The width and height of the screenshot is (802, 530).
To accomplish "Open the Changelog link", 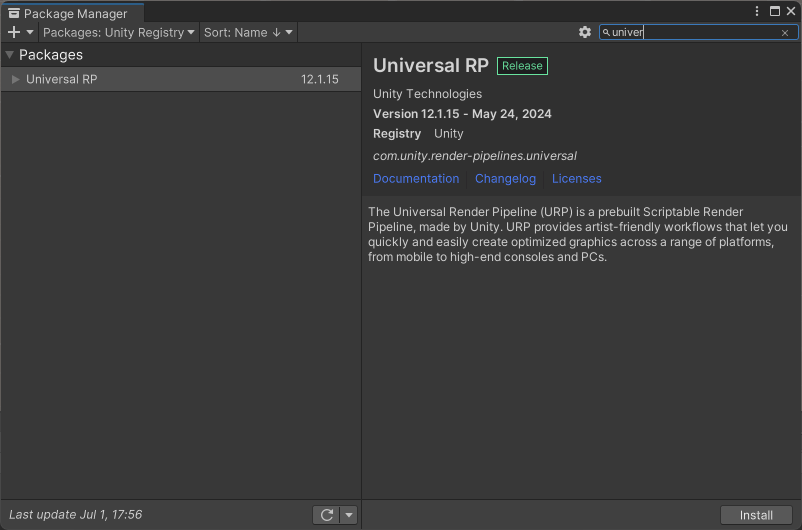I will (x=505, y=179).
